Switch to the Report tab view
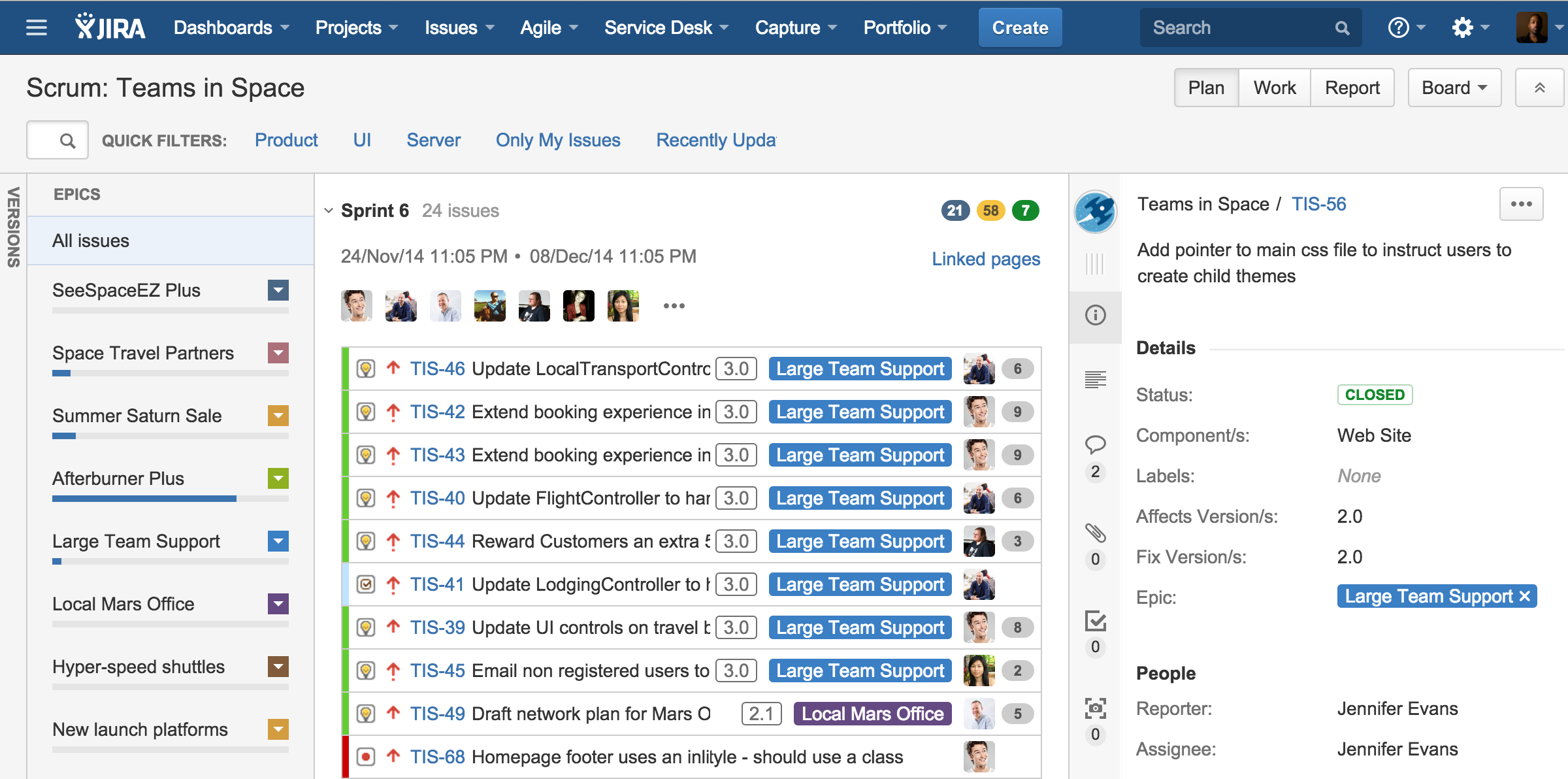Viewport: 1568px width, 779px height. [x=1352, y=89]
